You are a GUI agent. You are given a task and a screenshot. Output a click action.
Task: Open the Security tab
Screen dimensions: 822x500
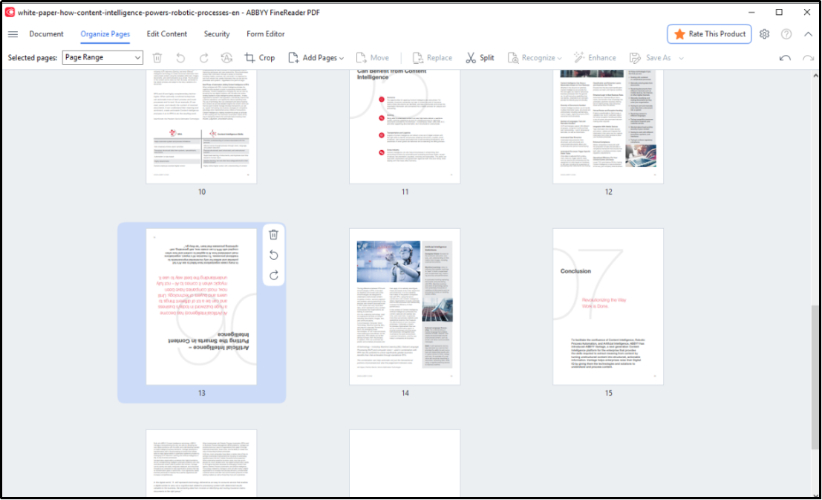click(217, 34)
